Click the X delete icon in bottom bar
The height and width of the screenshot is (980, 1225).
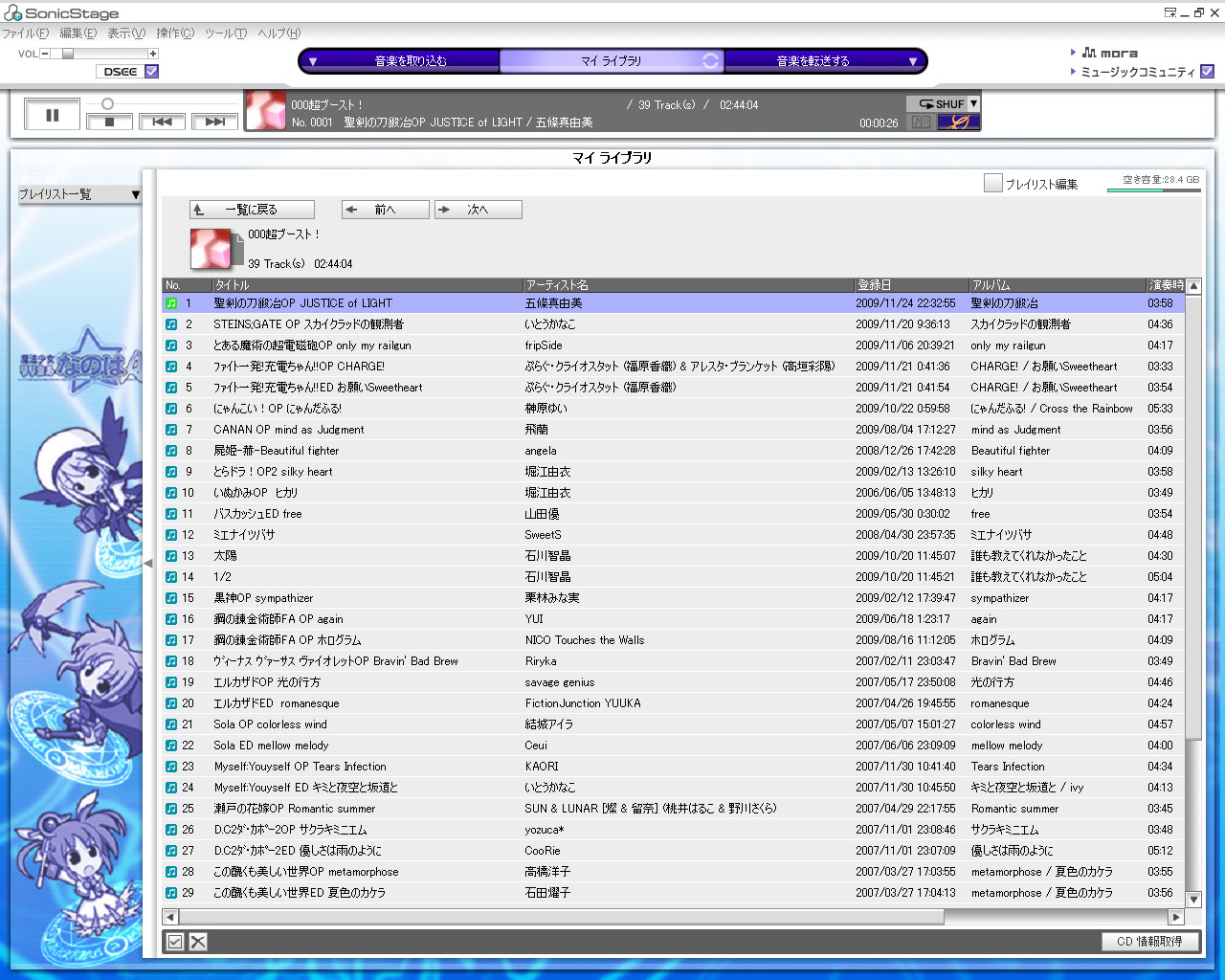coord(198,942)
